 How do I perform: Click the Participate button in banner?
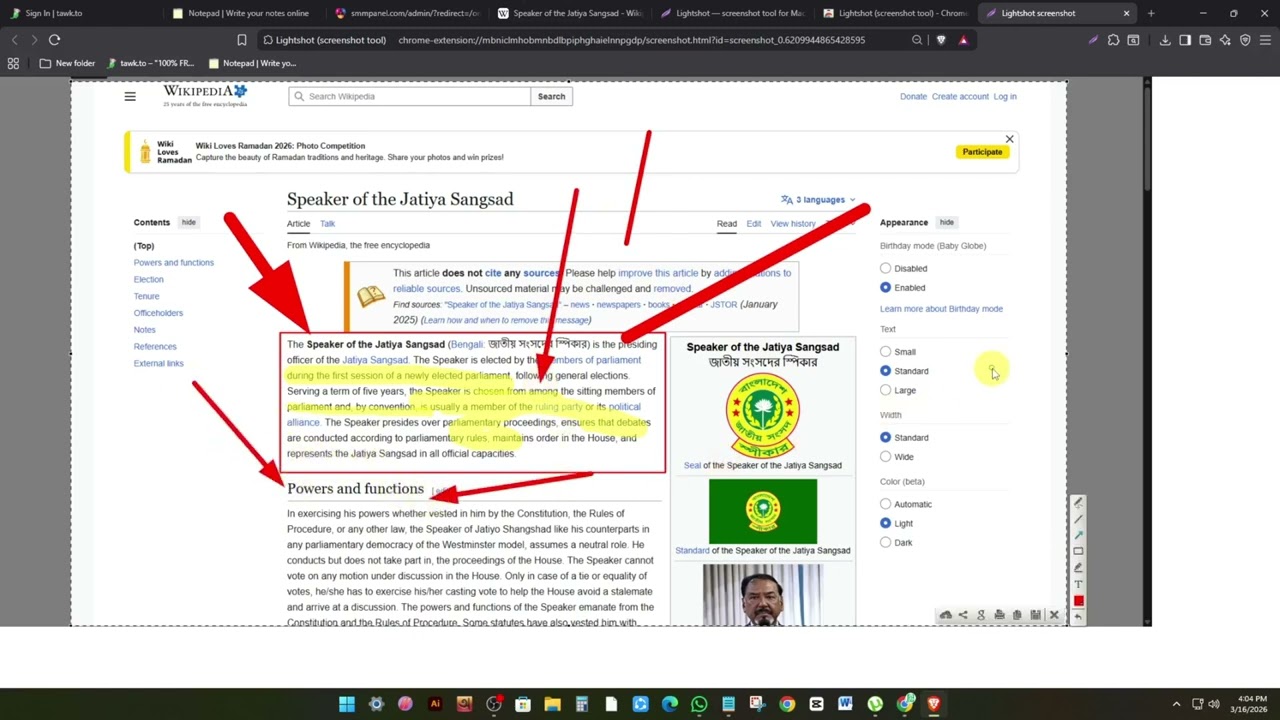click(982, 152)
